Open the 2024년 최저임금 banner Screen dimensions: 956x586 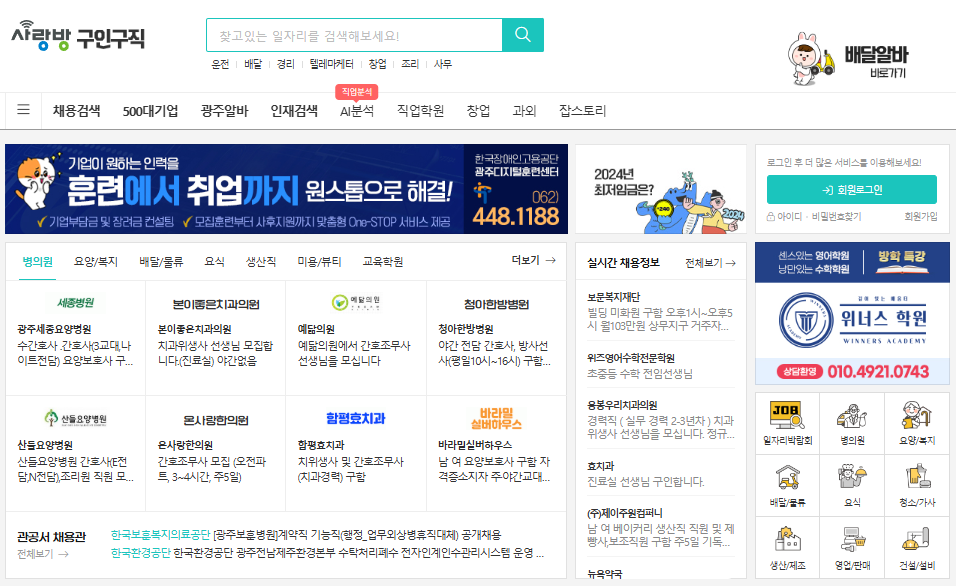pyautogui.click(x=661, y=189)
